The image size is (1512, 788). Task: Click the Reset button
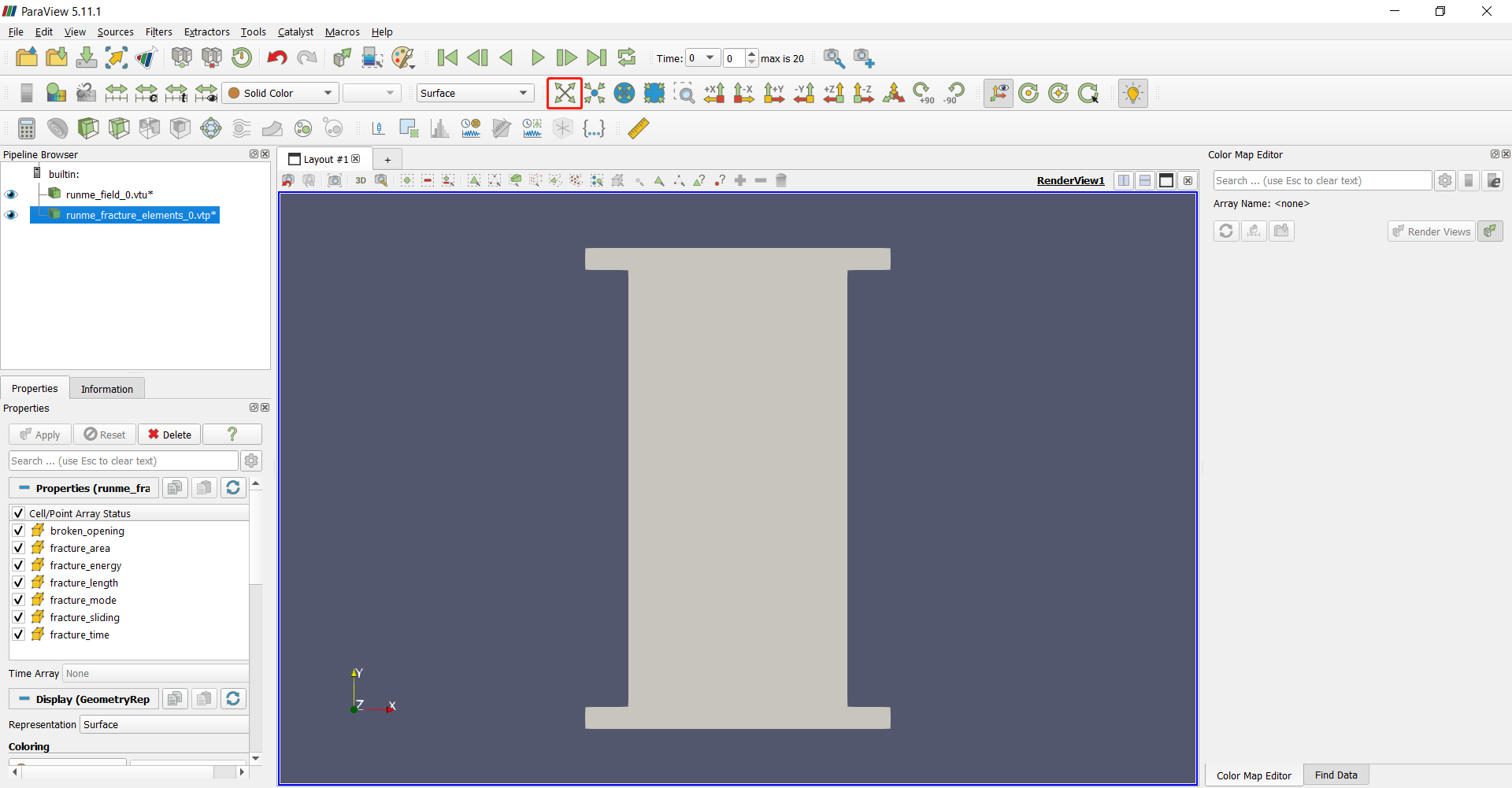pos(105,435)
